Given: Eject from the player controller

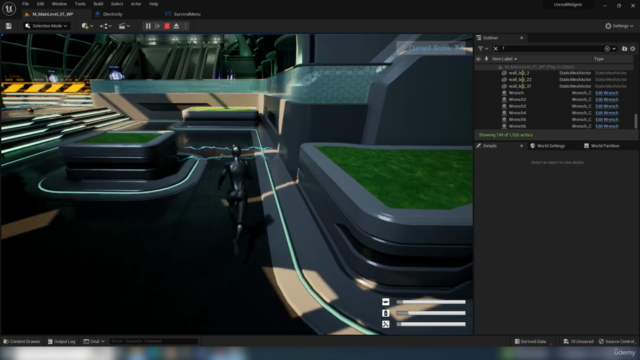Looking at the screenshot, I should [176, 26].
